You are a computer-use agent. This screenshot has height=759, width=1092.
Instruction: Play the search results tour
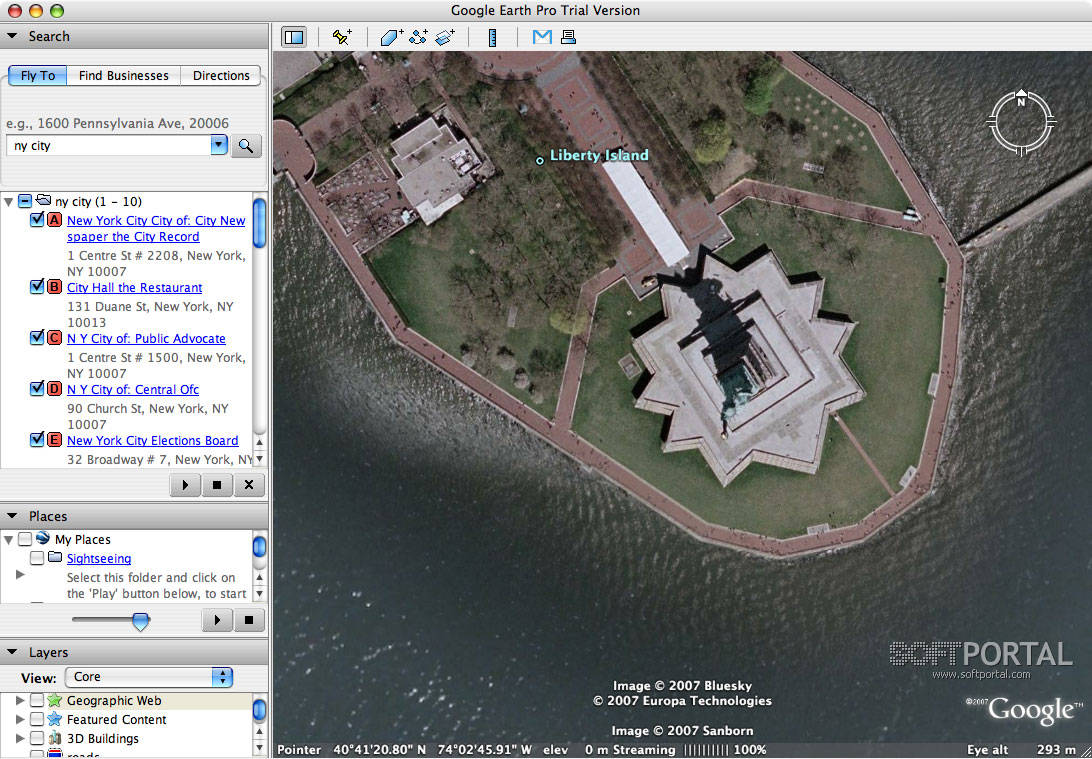point(185,485)
